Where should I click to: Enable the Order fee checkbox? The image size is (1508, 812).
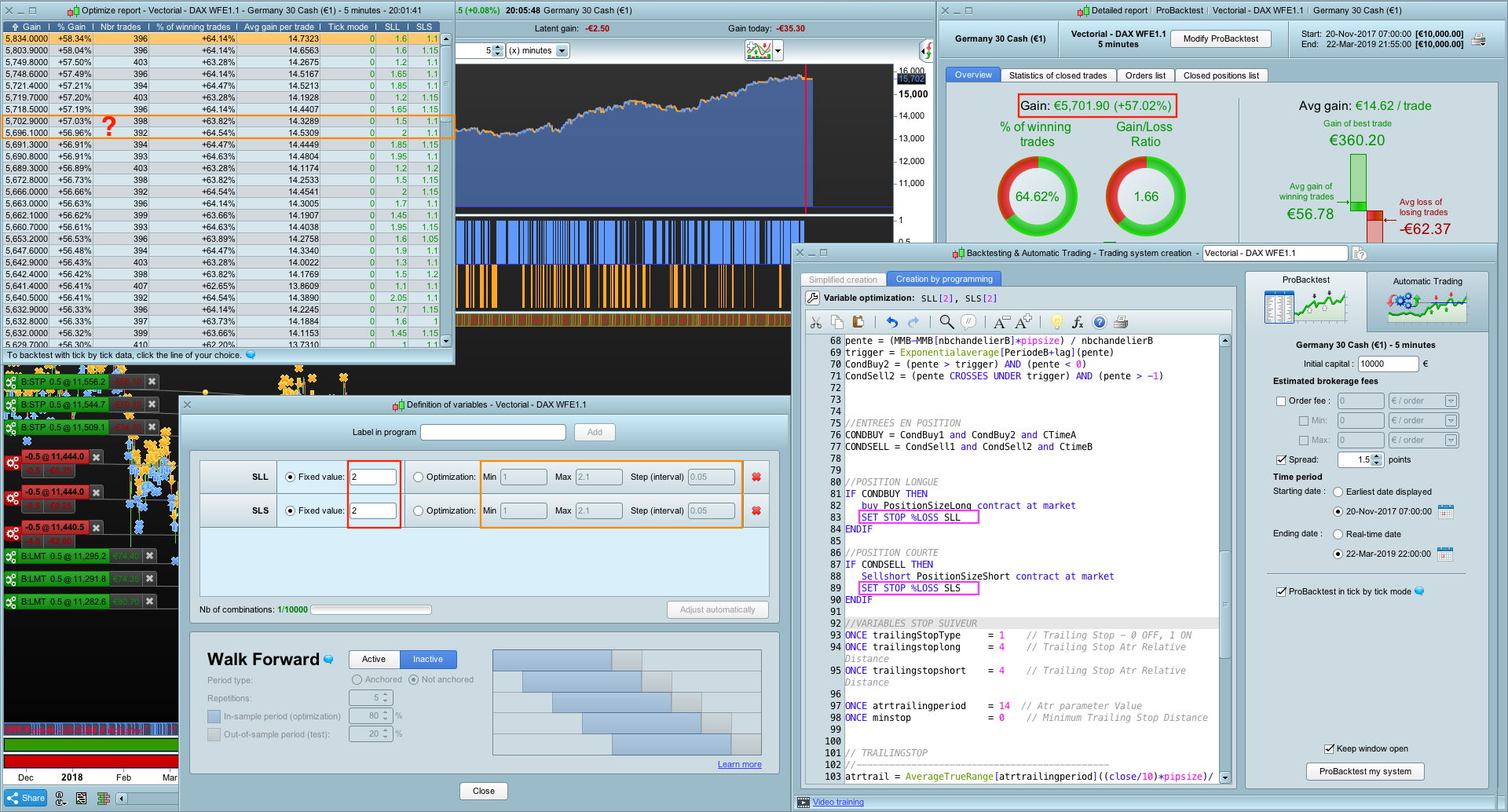[1281, 401]
